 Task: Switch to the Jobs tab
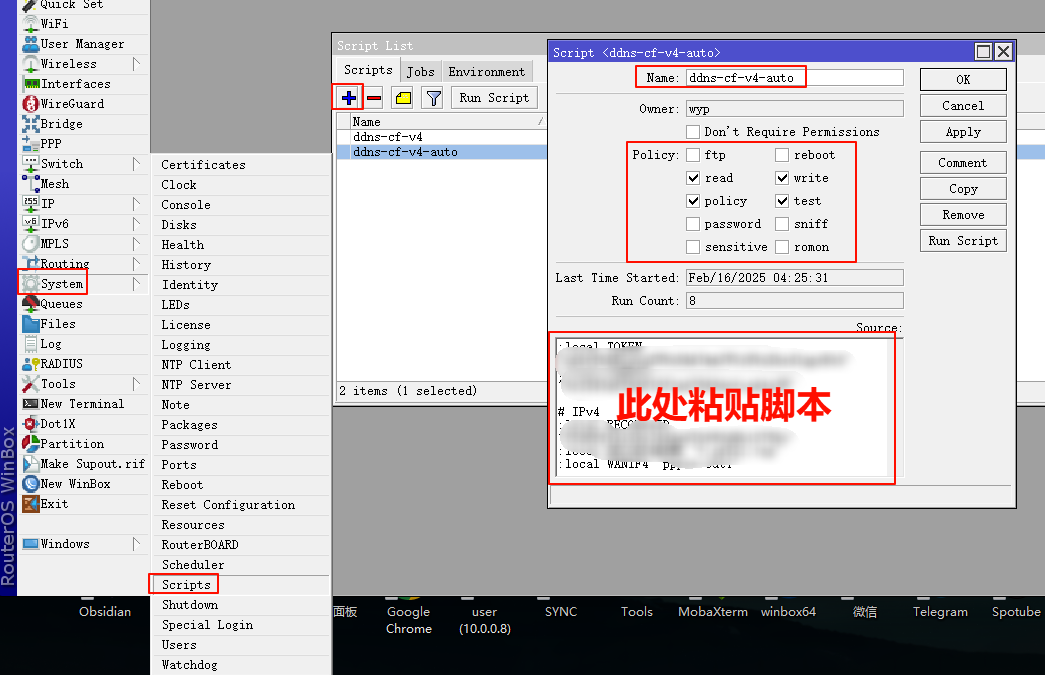click(x=421, y=71)
